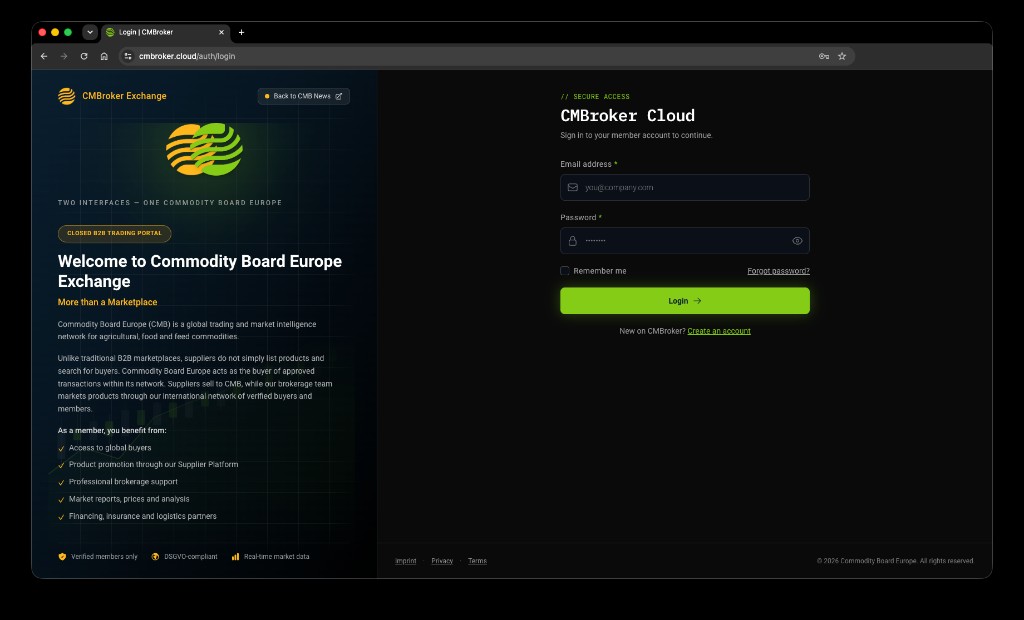Focus the Password input field
This screenshot has height=620, width=1024.
tap(684, 240)
